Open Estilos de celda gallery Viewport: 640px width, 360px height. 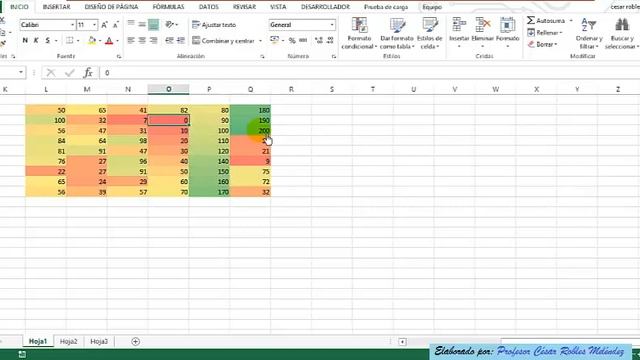click(429, 33)
